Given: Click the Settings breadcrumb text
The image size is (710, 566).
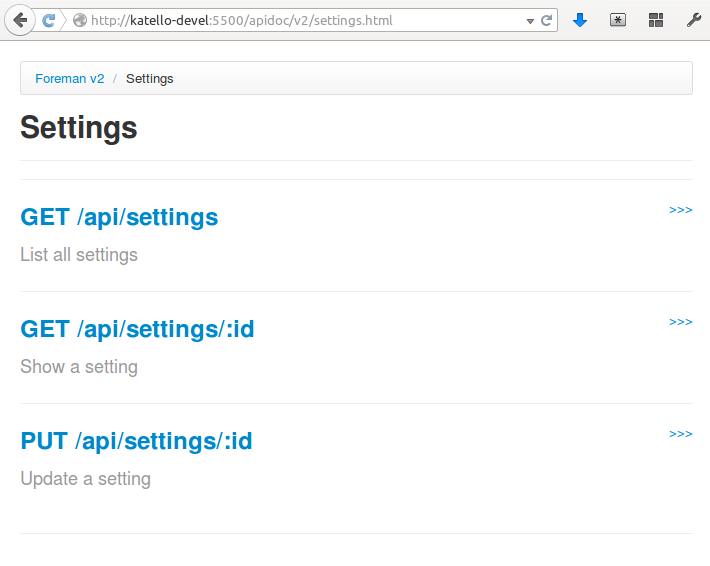Looking at the screenshot, I should coord(149,79).
